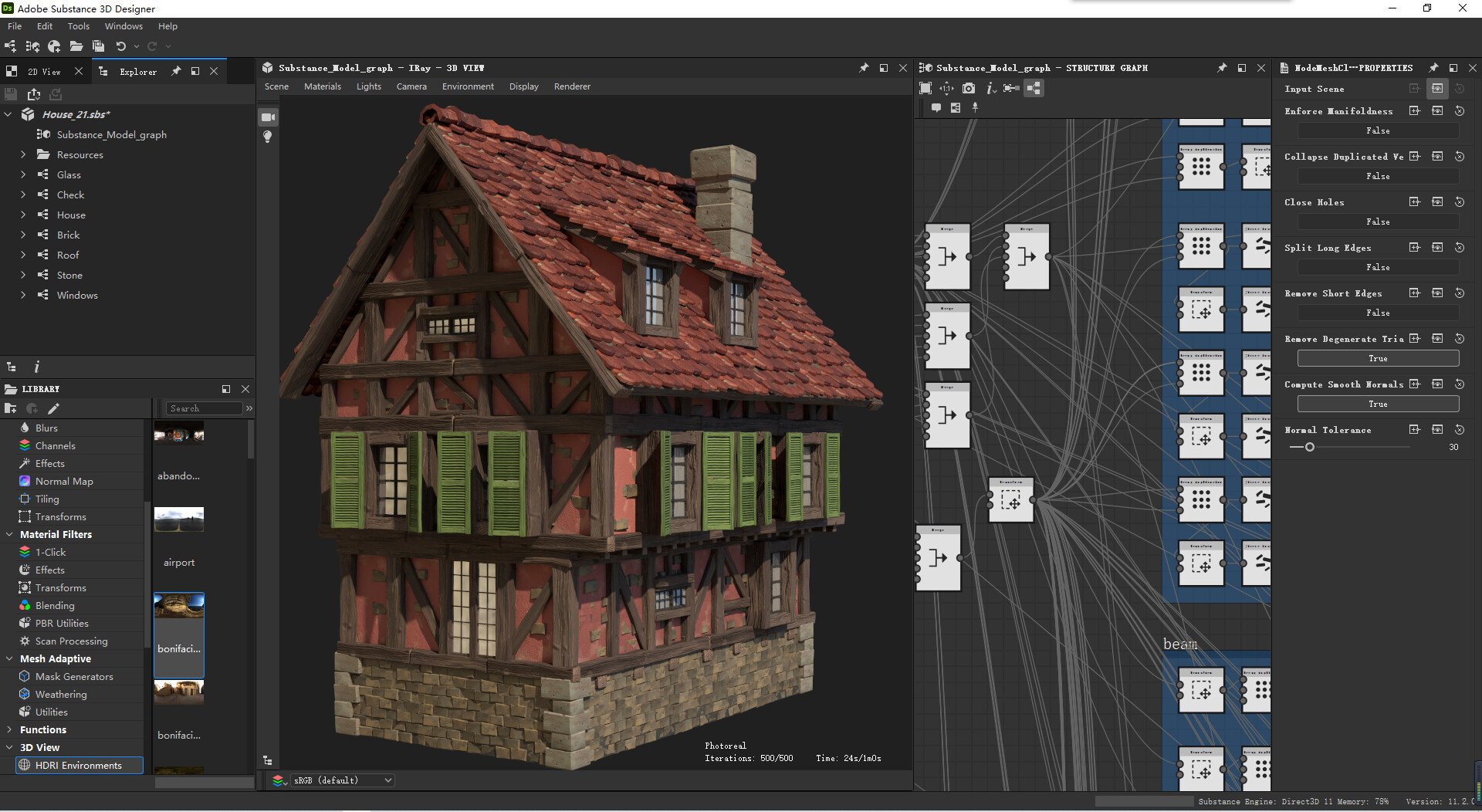
Task: Select the HDRI Environments library item
Action: click(78, 765)
